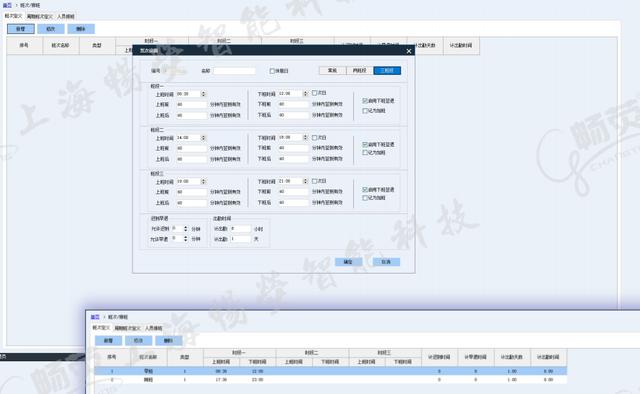The image size is (640, 394).
Task: Close the shift settings dialog
Action: [409, 51]
